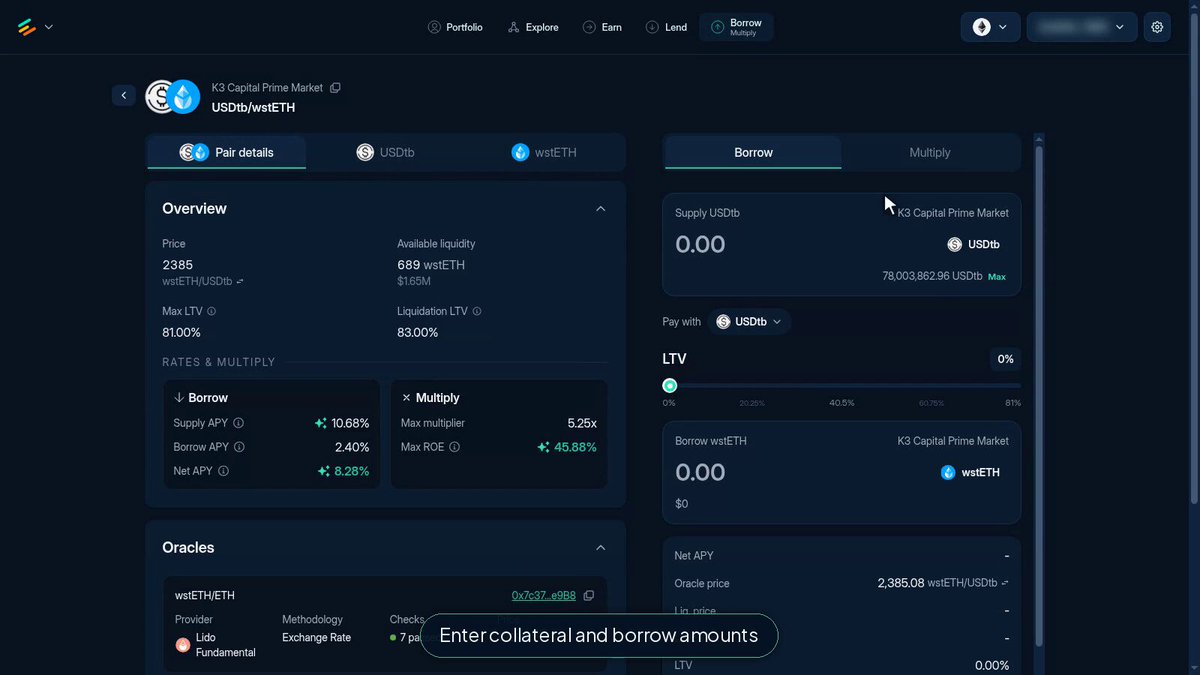Click the 83.00% liquidation LTV value
Screen dimensions: 1200x675
[x=417, y=332]
